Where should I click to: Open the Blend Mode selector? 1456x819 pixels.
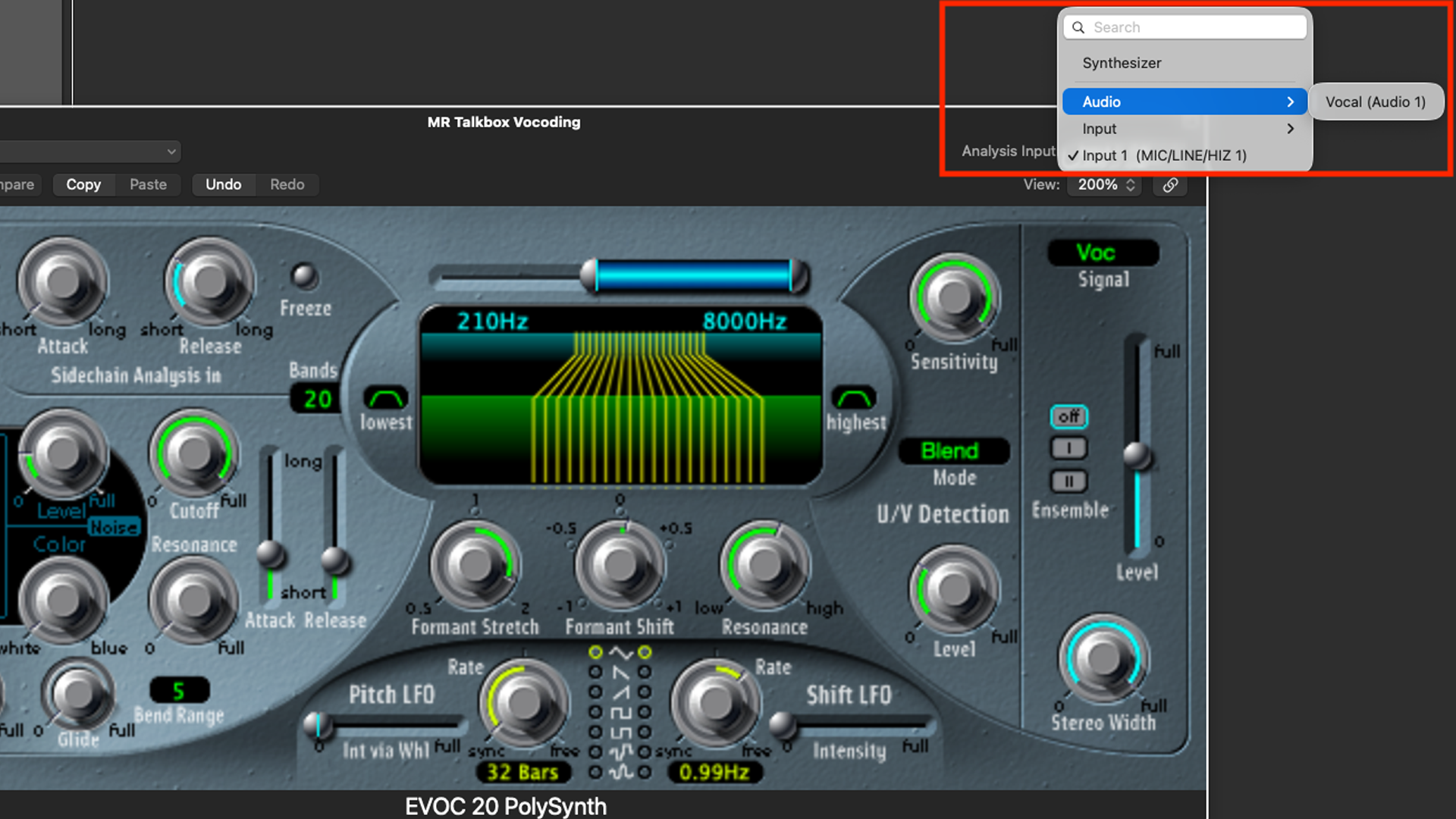(954, 451)
